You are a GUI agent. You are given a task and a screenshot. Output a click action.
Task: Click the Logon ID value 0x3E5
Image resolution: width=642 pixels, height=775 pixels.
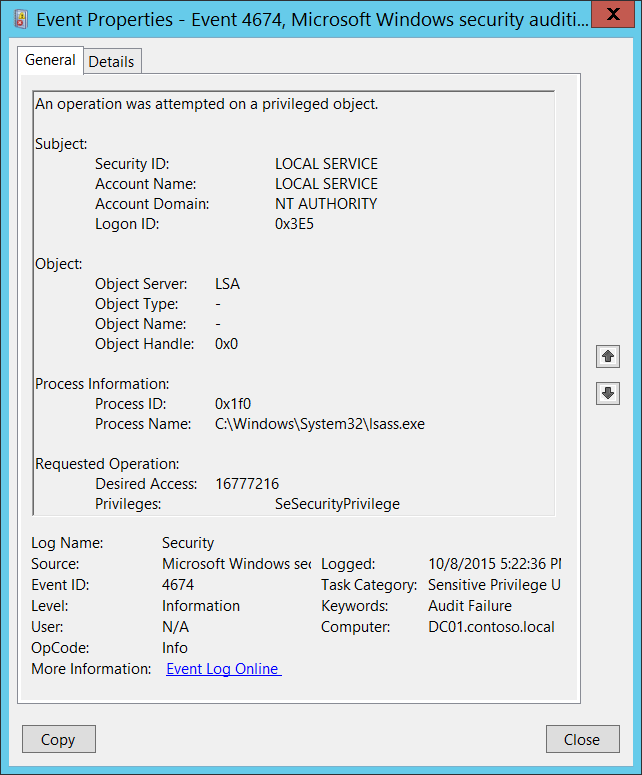pyautogui.click(x=294, y=224)
